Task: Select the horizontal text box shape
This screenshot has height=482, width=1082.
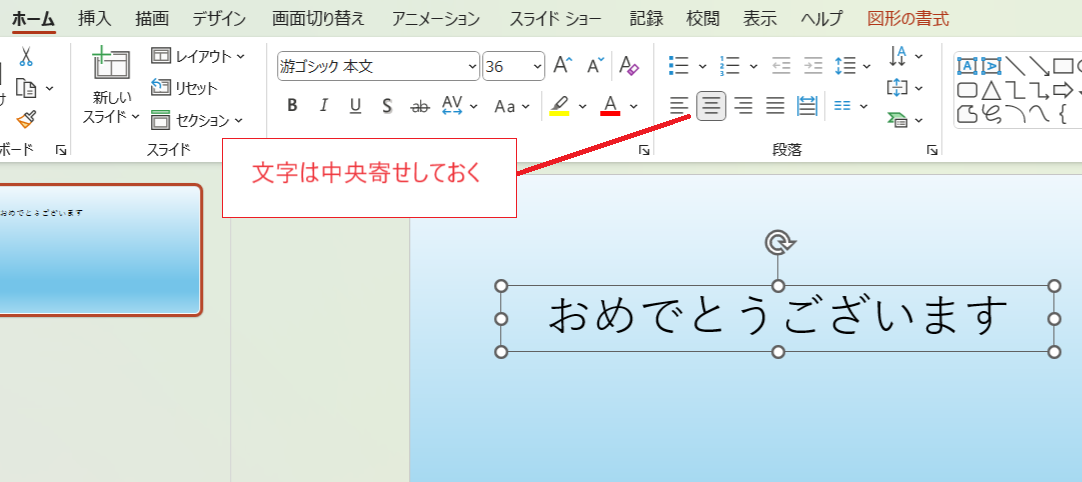Action: [967, 66]
